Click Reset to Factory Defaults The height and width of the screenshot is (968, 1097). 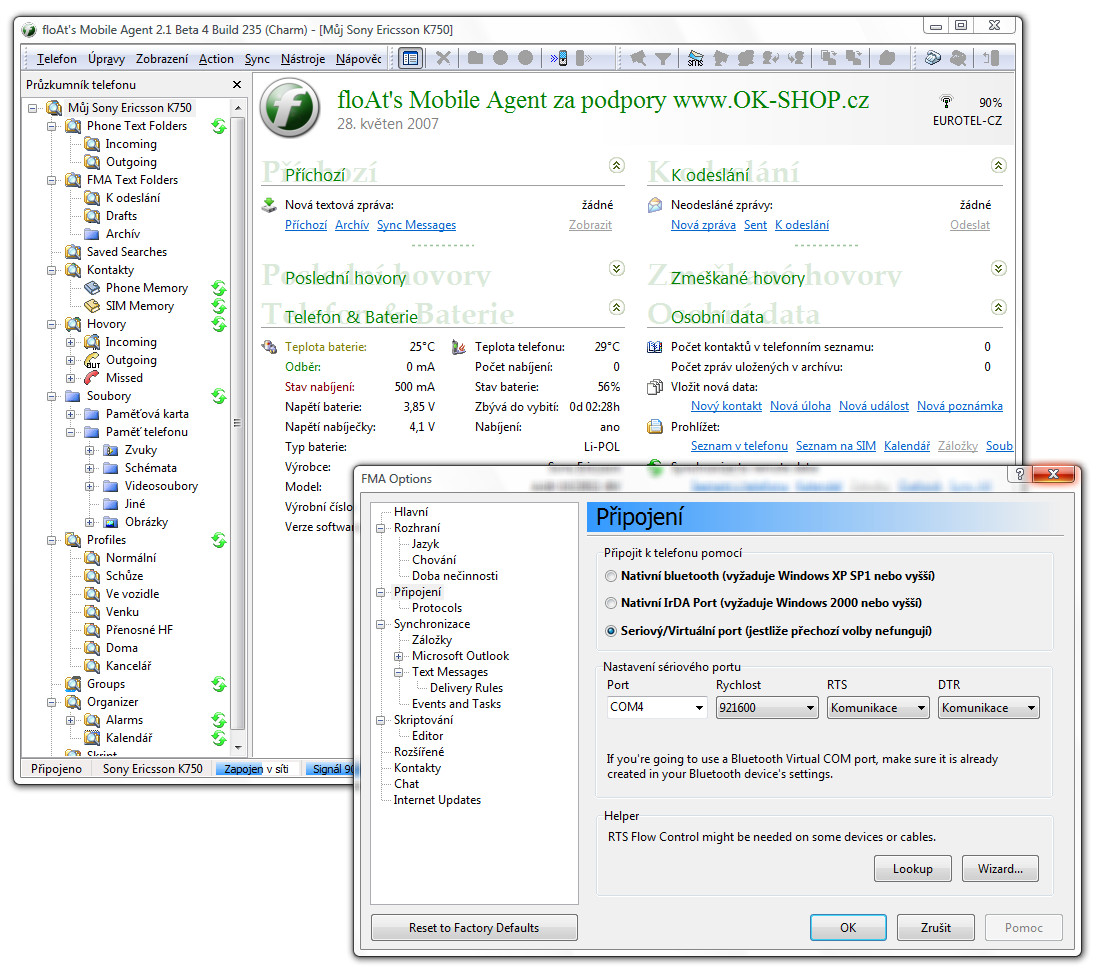tap(474, 927)
